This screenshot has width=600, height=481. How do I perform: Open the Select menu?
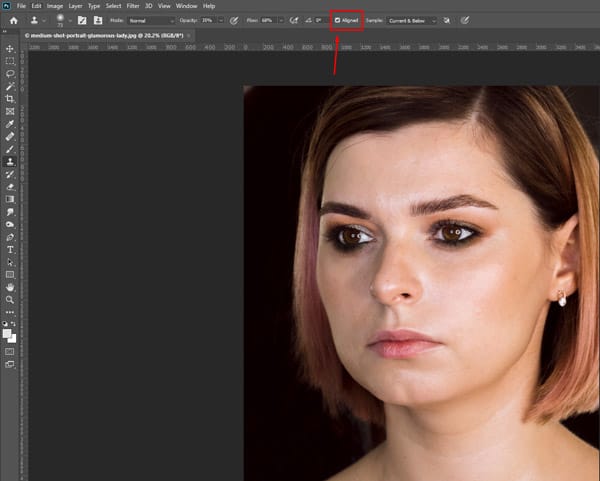113,6
